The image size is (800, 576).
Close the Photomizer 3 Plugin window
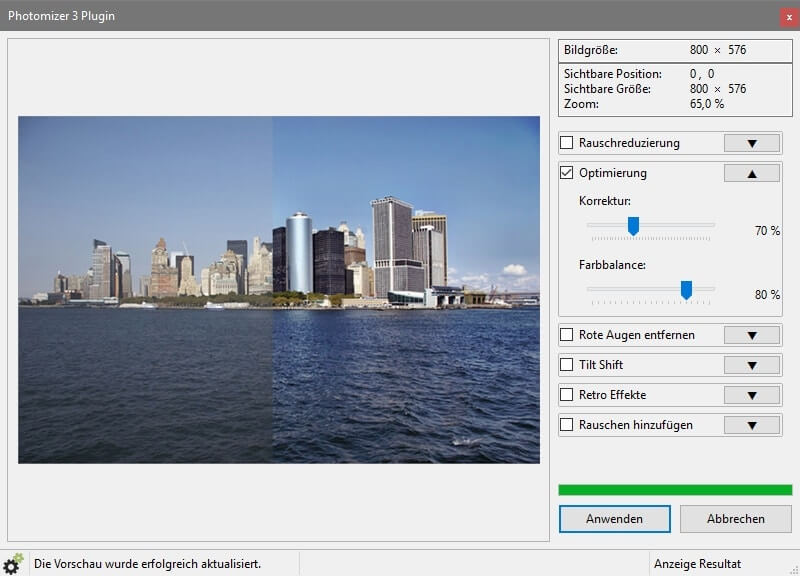[788, 17]
